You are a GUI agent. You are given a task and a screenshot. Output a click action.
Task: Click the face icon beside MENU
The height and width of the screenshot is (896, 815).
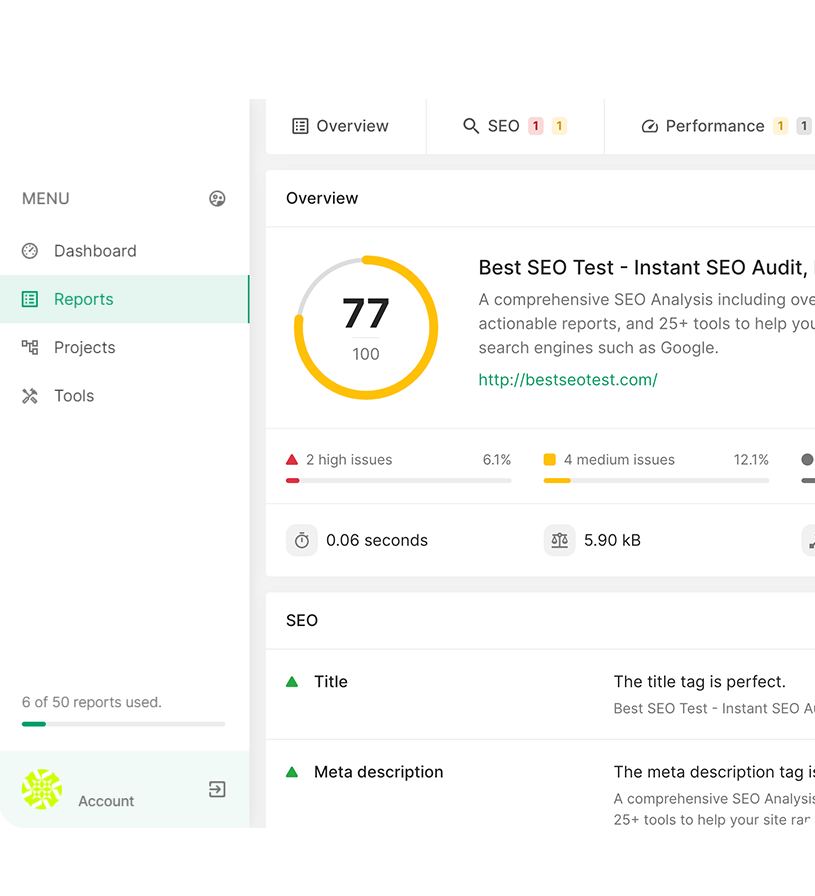tap(218, 199)
